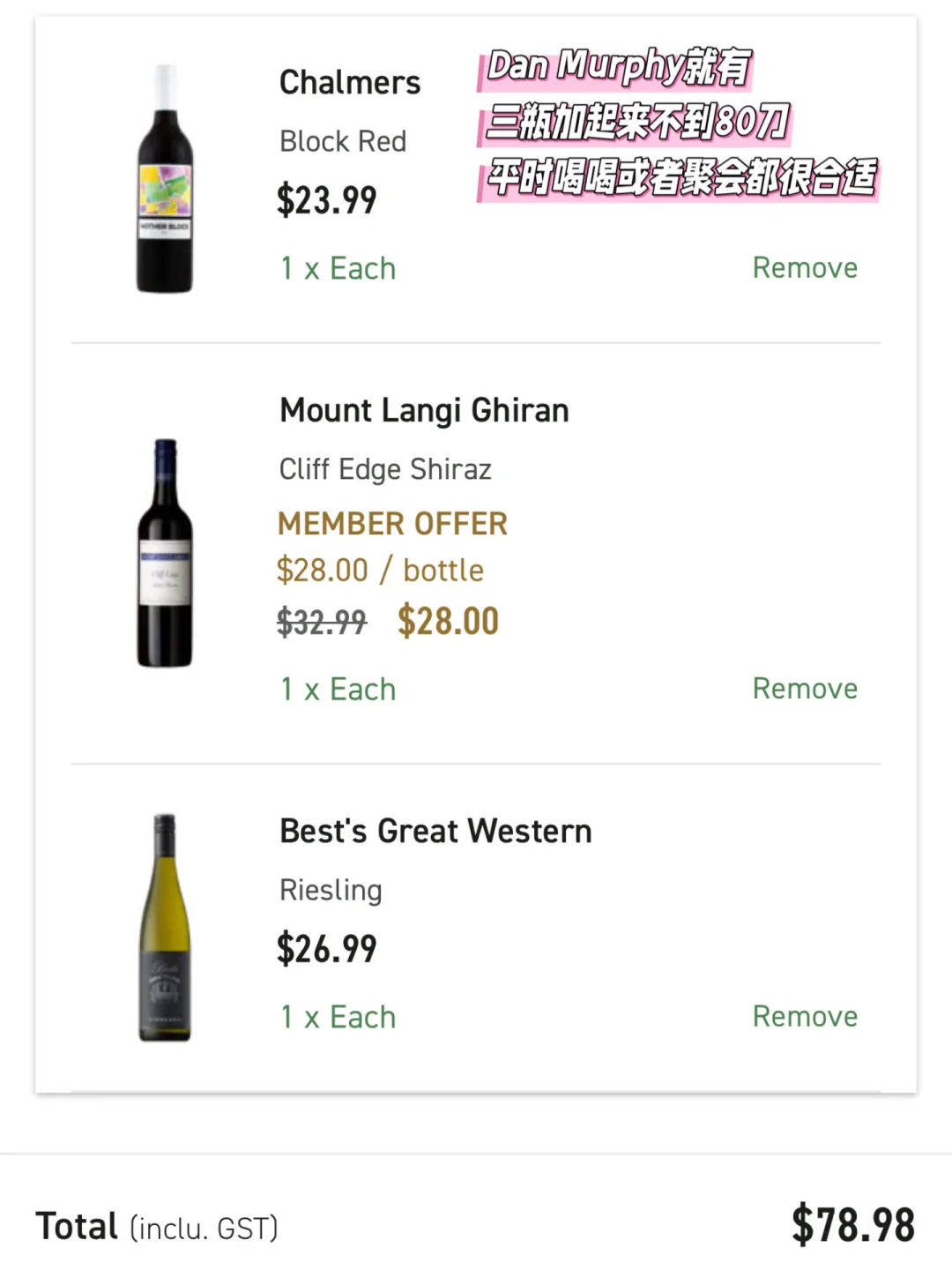Click the Best's Great Western Riesling bottle image
The height and width of the screenshot is (1270, 952).
click(165, 928)
